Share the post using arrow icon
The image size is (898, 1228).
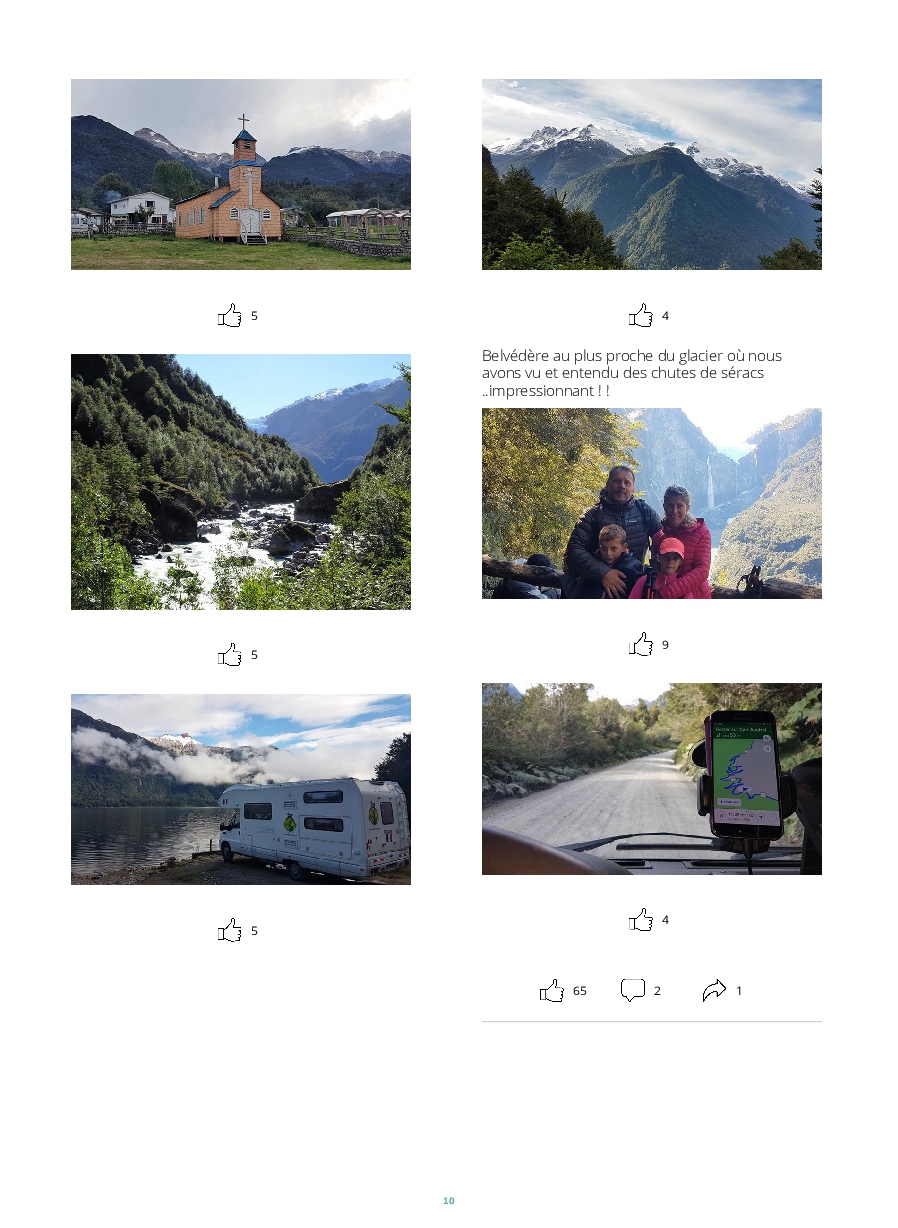(714, 991)
